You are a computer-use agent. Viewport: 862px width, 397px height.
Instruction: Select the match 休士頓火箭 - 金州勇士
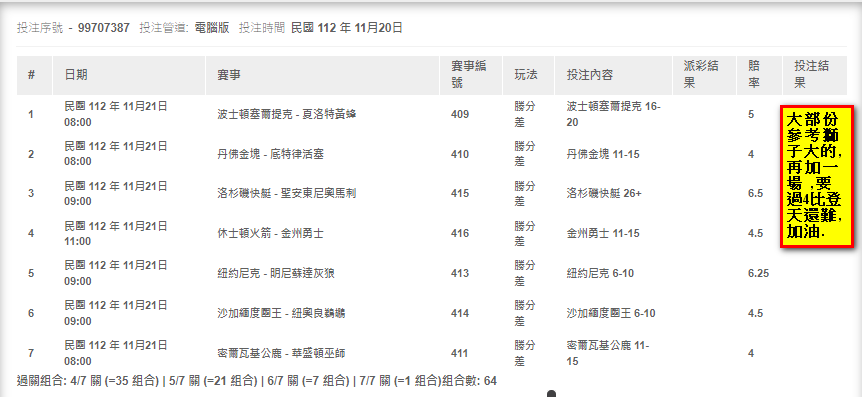click(x=270, y=234)
